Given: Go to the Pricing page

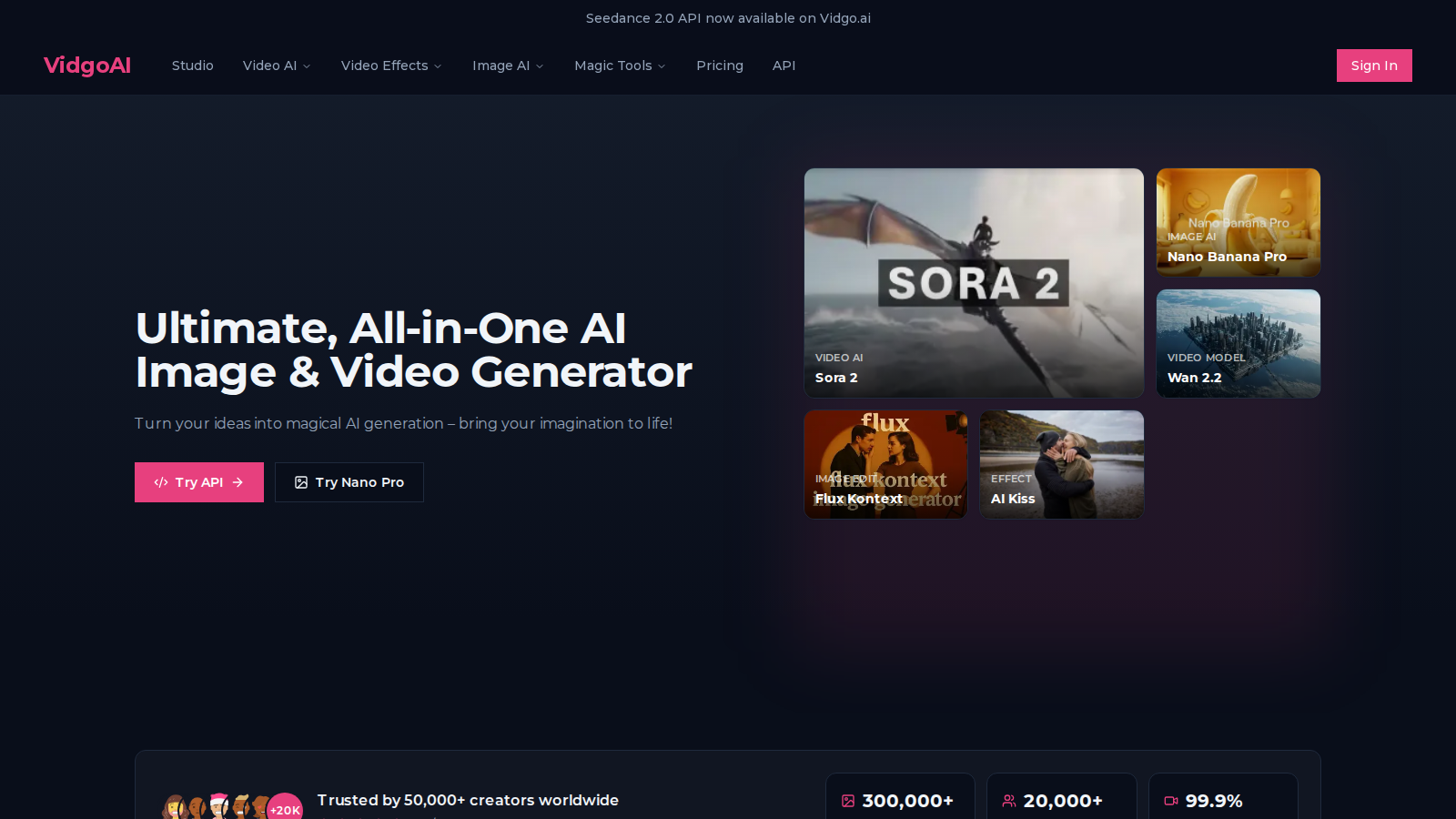Looking at the screenshot, I should point(720,66).
